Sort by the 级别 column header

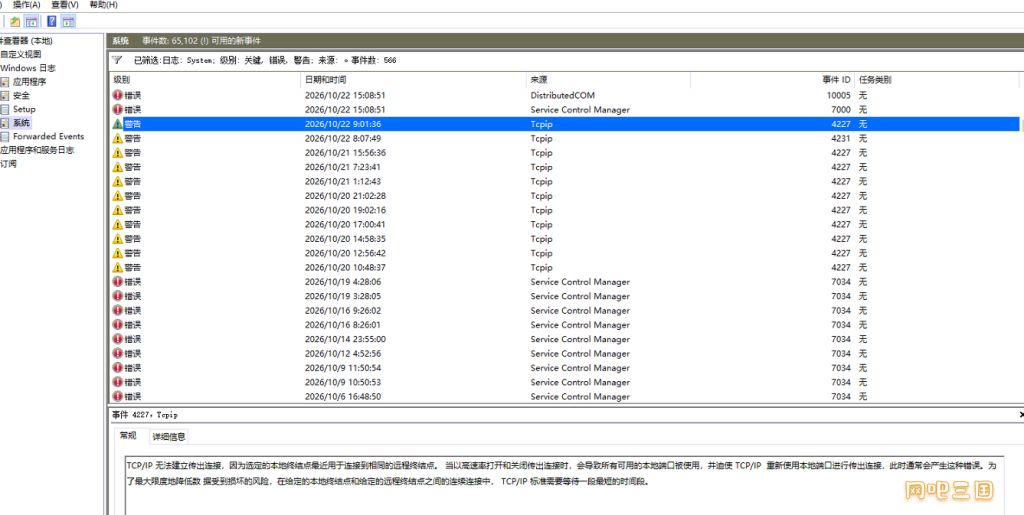tap(205, 80)
